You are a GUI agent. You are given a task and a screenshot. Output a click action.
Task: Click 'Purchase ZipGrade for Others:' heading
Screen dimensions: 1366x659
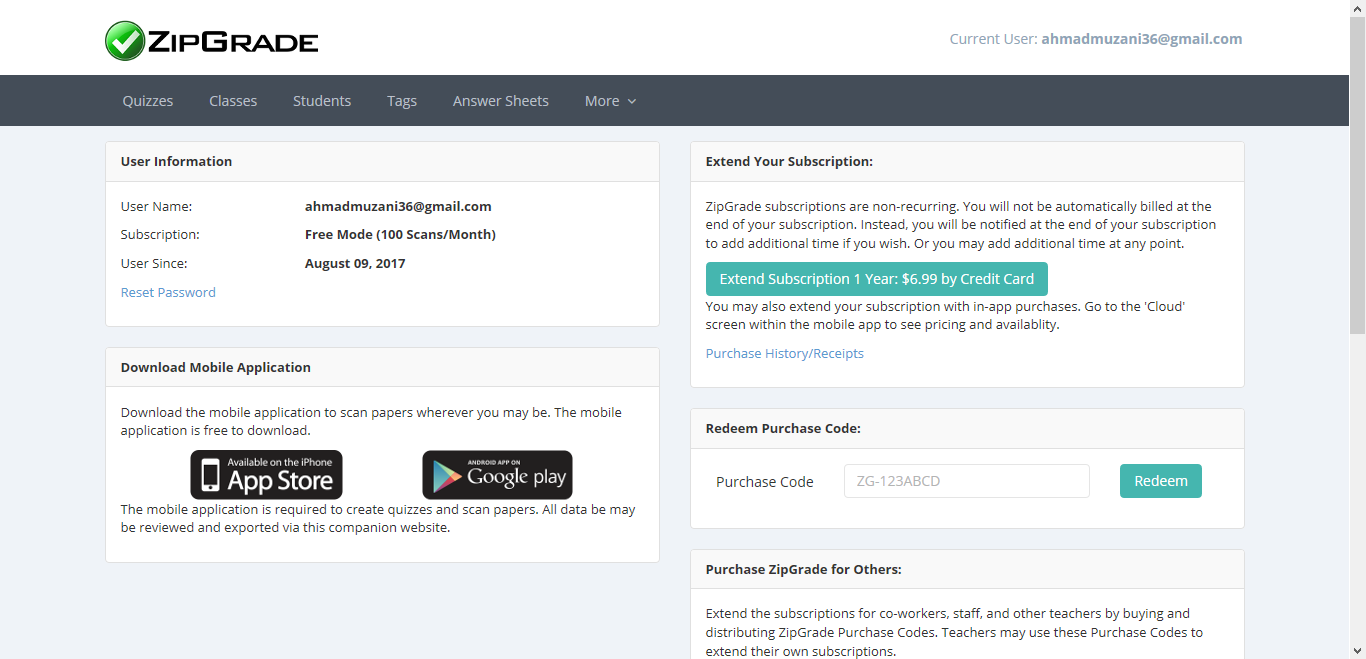tap(804, 569)
